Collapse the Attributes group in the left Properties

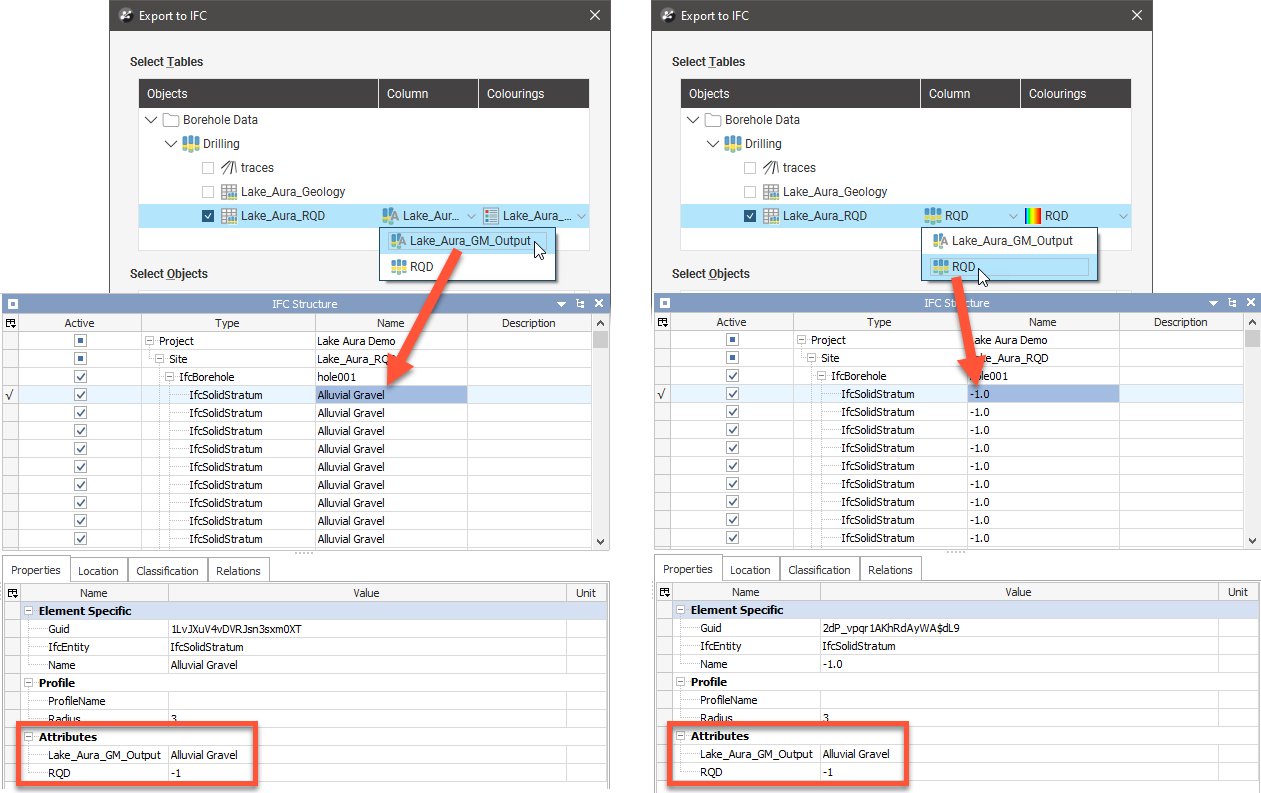[x=28, y=737]
